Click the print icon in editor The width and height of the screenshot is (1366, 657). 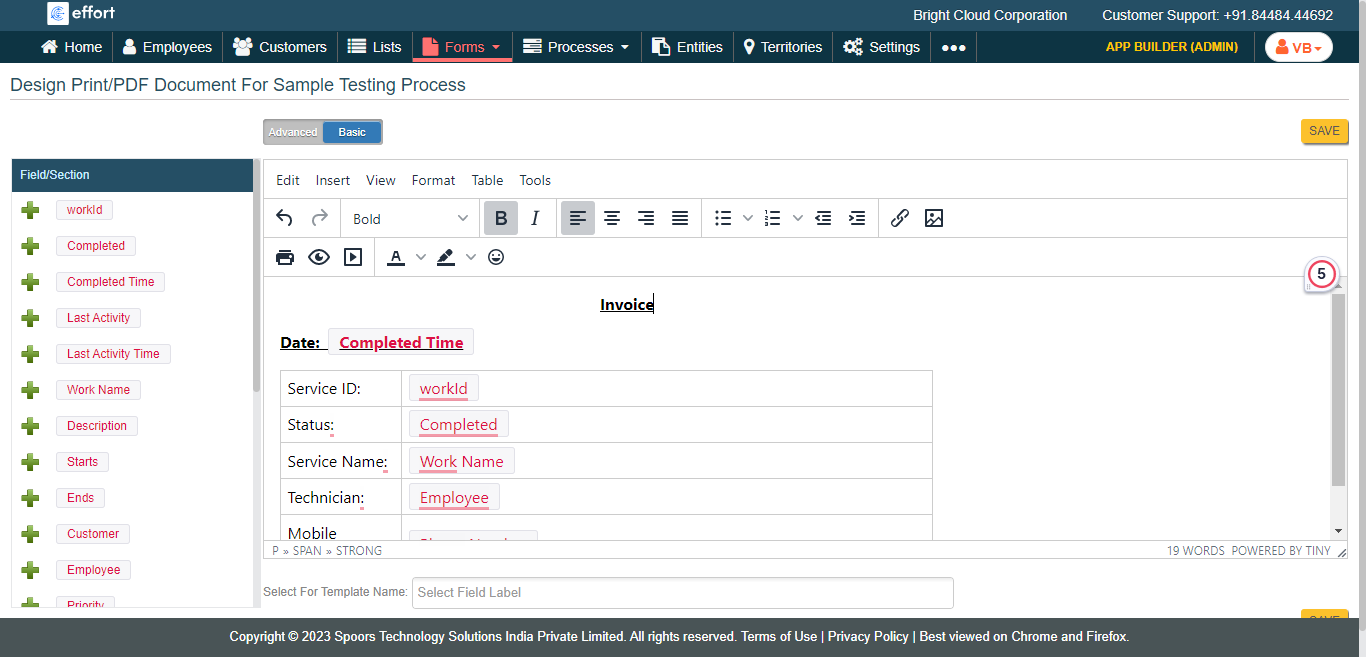285,257
